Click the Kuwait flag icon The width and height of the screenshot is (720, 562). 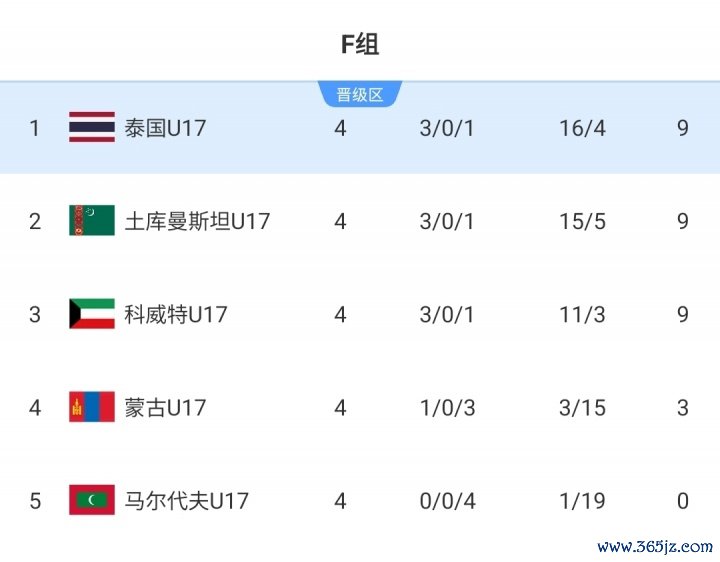[x=91, y=314]
